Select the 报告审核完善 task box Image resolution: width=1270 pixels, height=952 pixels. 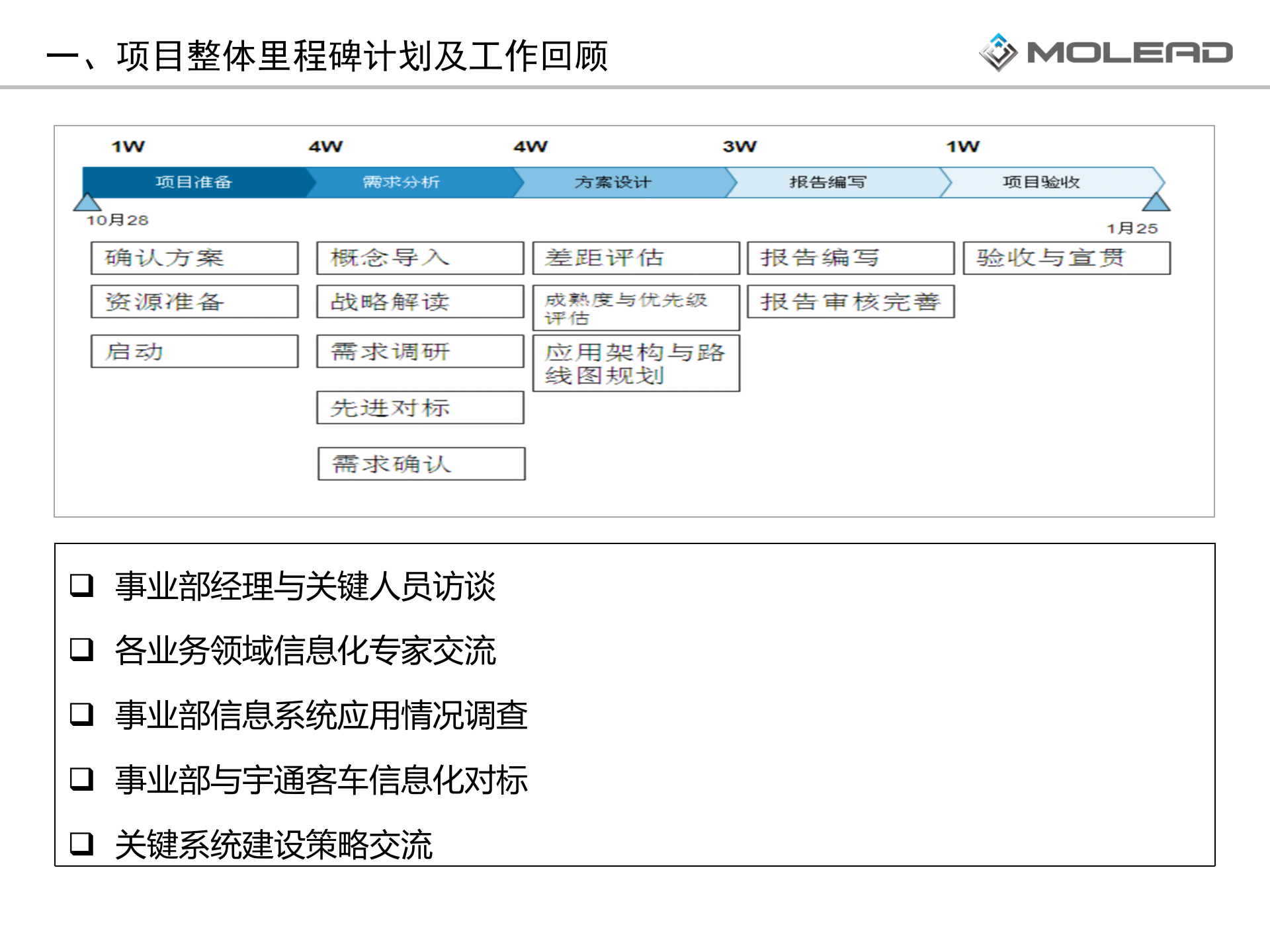pyautogui.click(x=850, y=302)
